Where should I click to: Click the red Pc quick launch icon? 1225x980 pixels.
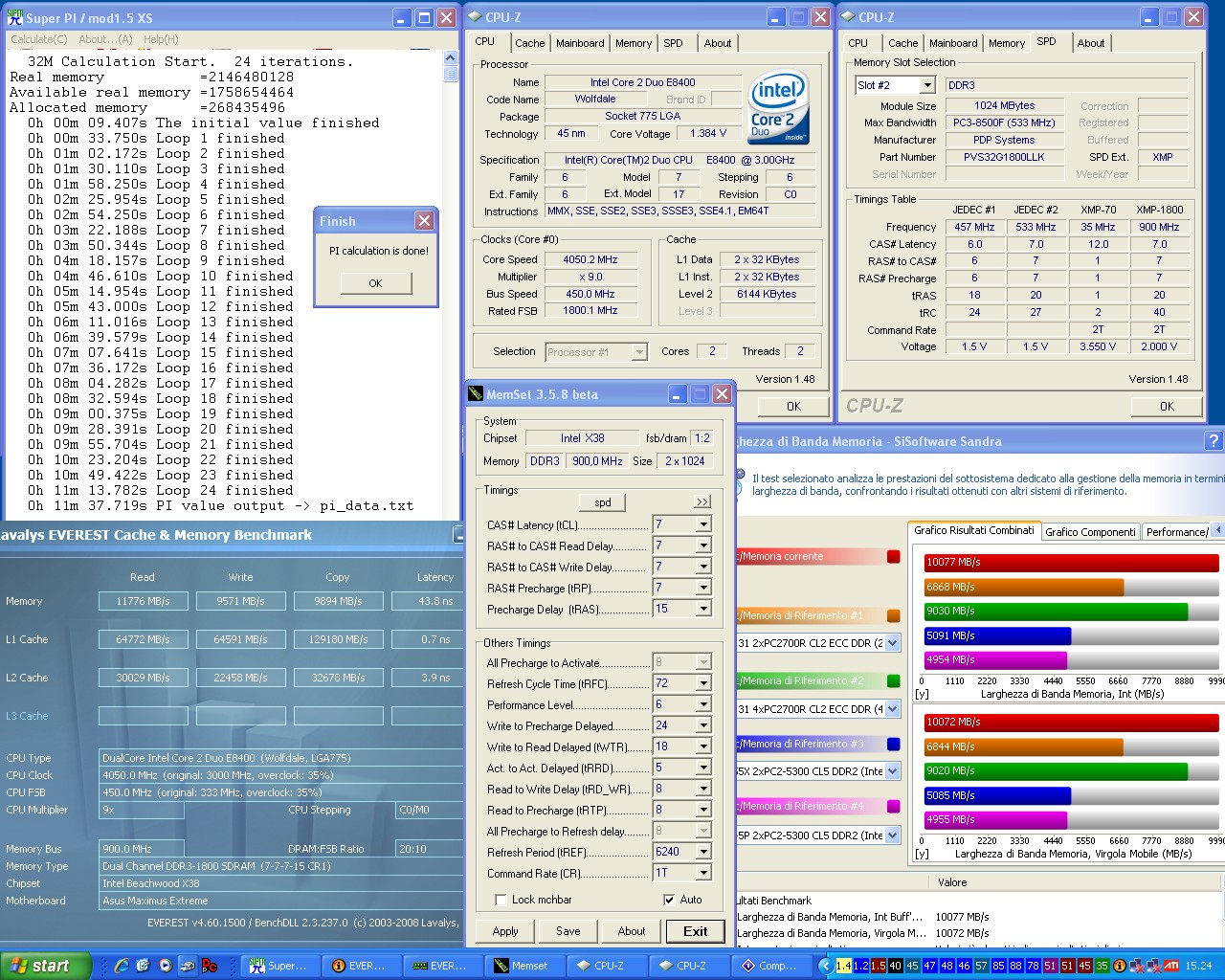[209, 966]
